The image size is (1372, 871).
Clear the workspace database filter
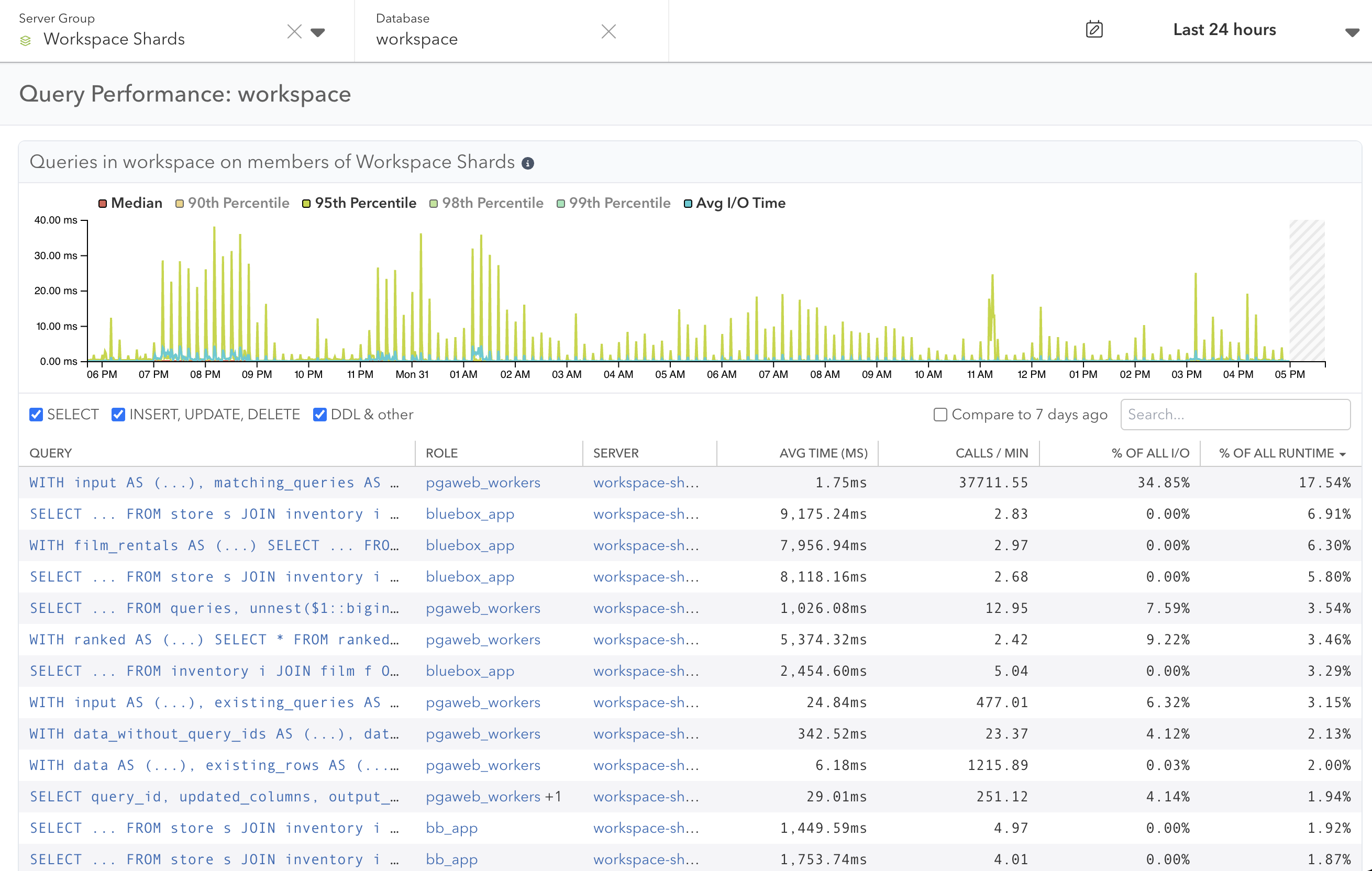tap(608, 31)
